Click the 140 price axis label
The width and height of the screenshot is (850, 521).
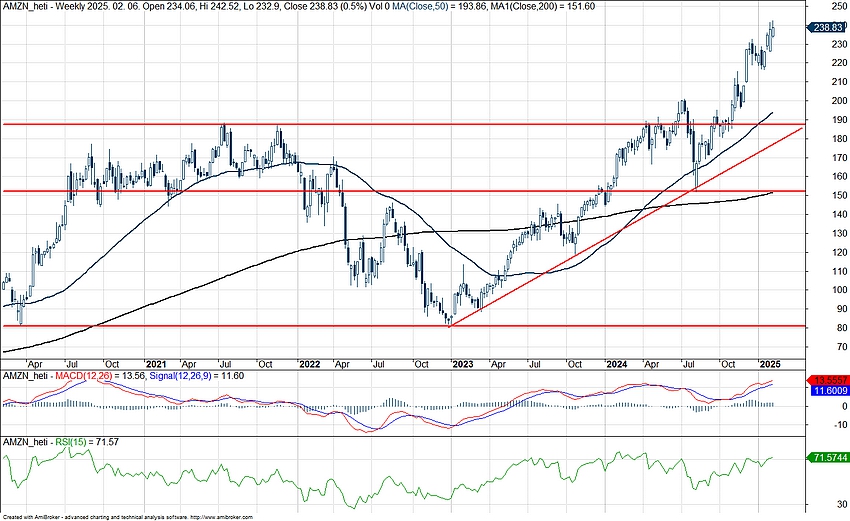click(x=840, y=214)
